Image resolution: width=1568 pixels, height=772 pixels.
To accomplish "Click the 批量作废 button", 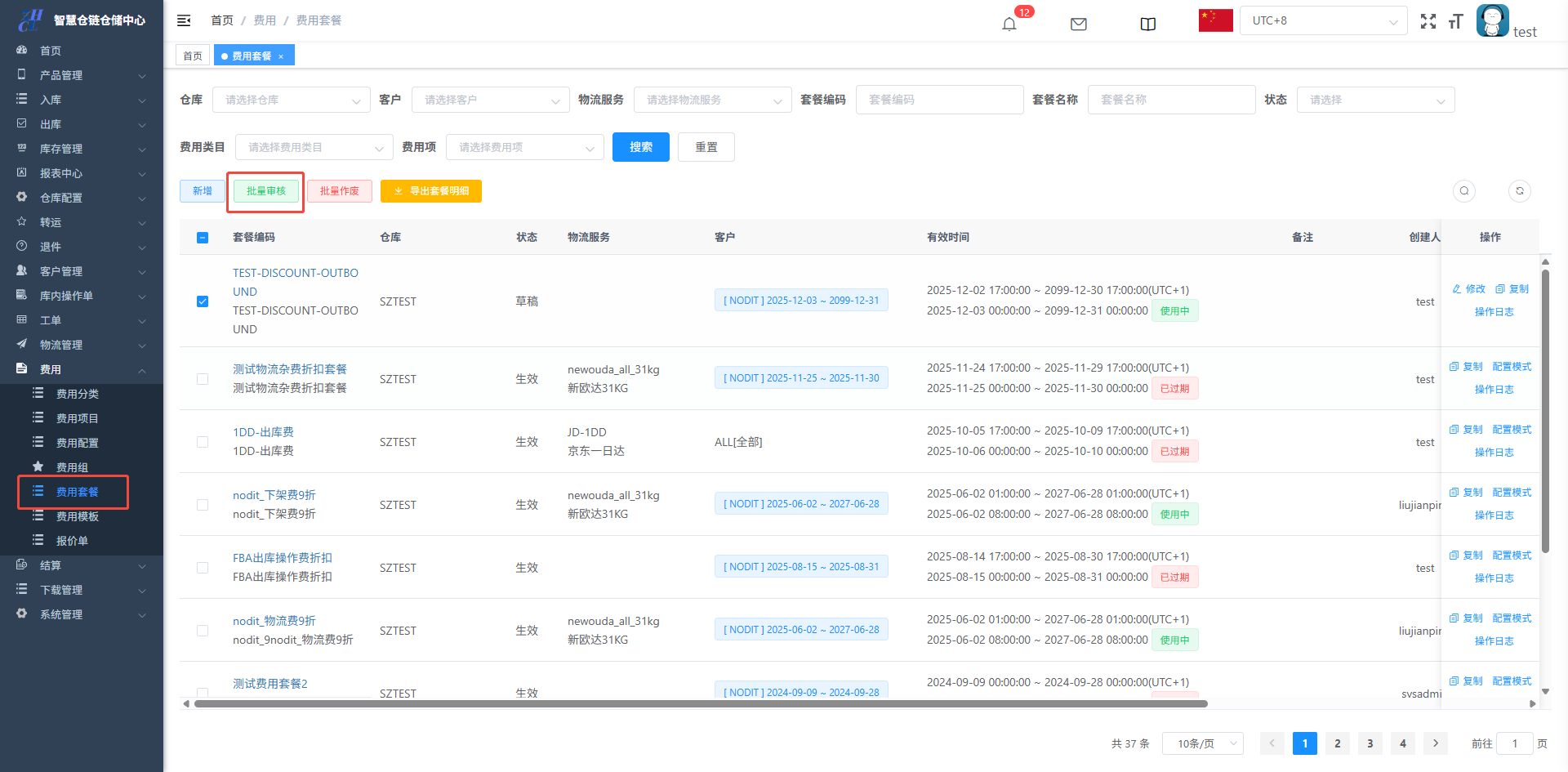I will pos(339,191).
